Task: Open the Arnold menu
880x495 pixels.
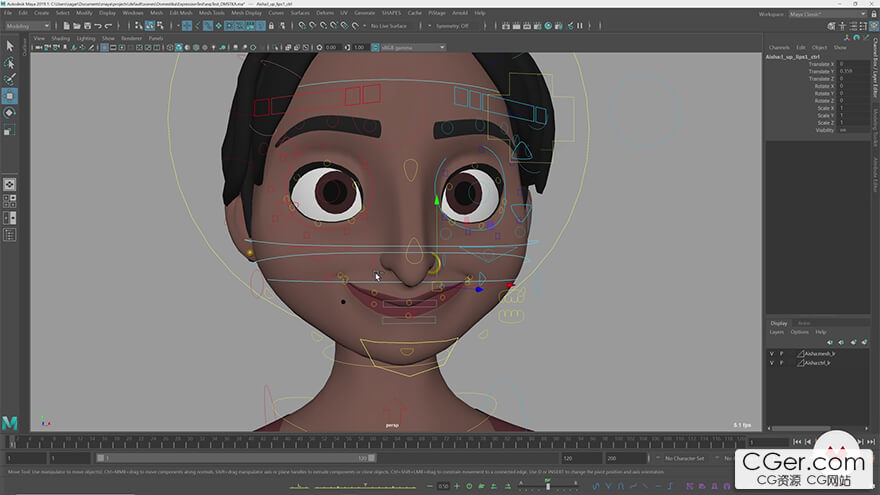Action: (x=460, y=13)
